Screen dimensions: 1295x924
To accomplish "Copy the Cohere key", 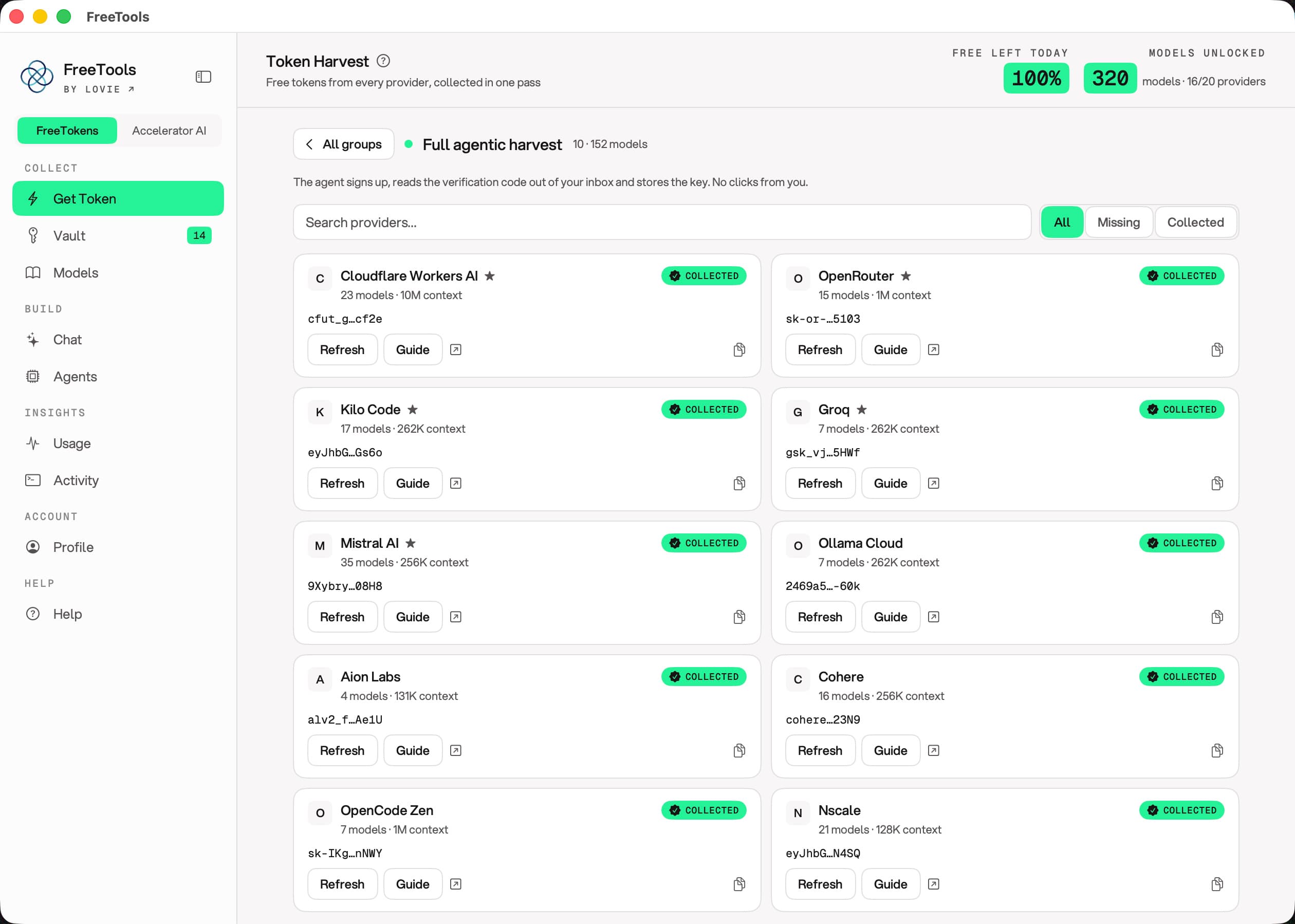I will (1217, 750).
